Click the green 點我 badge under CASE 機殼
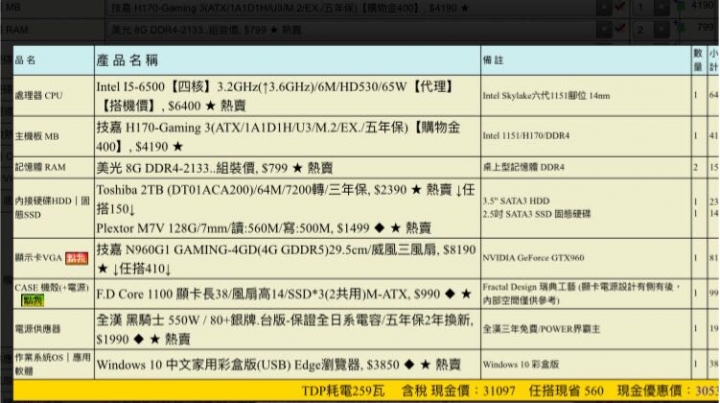The image size is (720, 403). tap(33, 301)
